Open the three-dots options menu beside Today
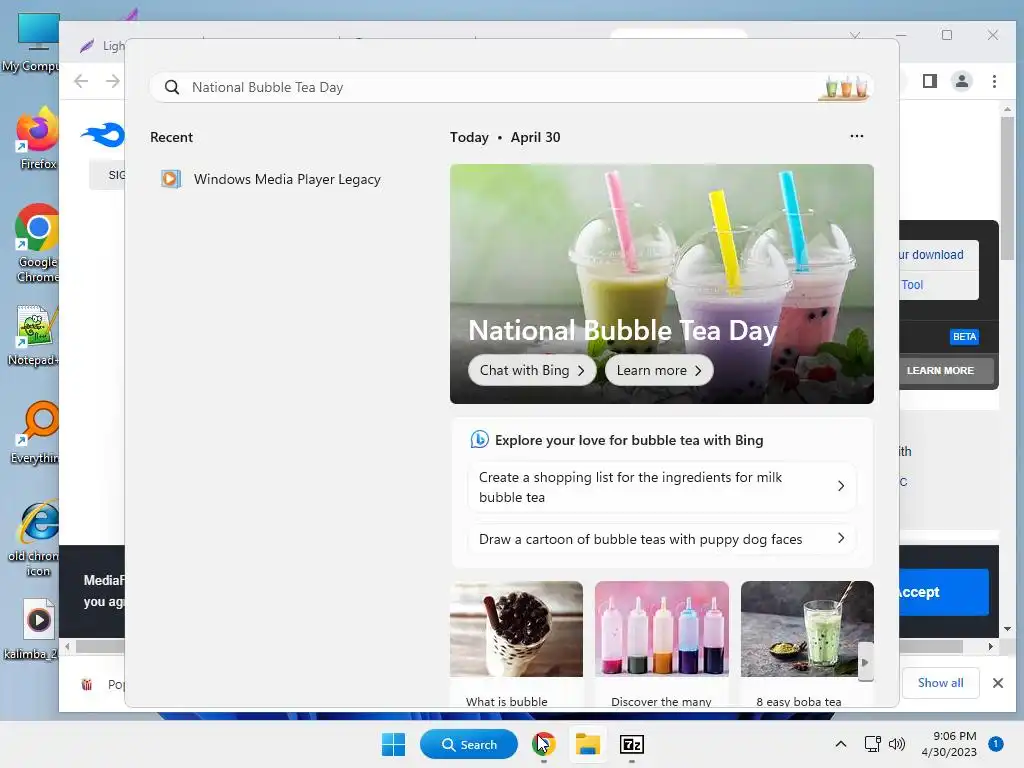The width and height of the screenshot is (1024, 768). [x=857, y=136]
